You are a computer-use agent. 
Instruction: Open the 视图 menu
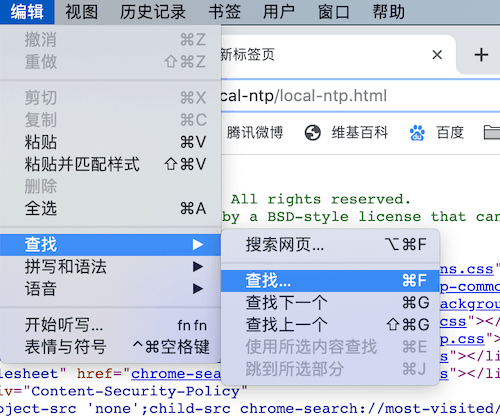(82, 12)
